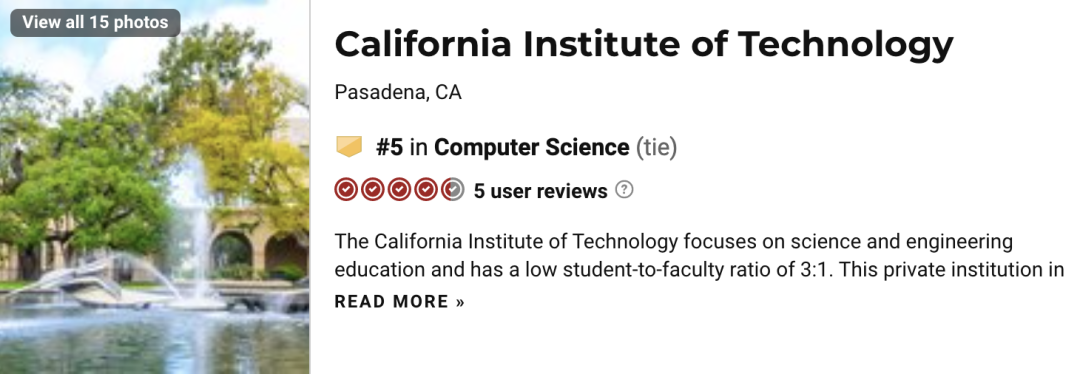
Task: Click the student-to-faculty ratio description line
Action: (x=700, y=270)
